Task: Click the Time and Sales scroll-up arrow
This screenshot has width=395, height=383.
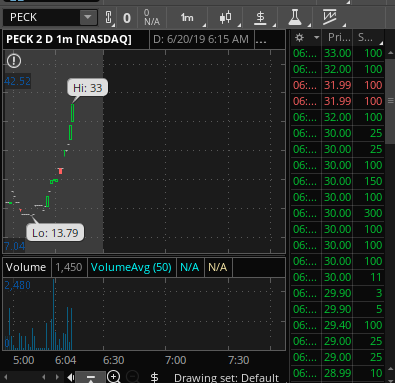Action: (x=390, y=53)
